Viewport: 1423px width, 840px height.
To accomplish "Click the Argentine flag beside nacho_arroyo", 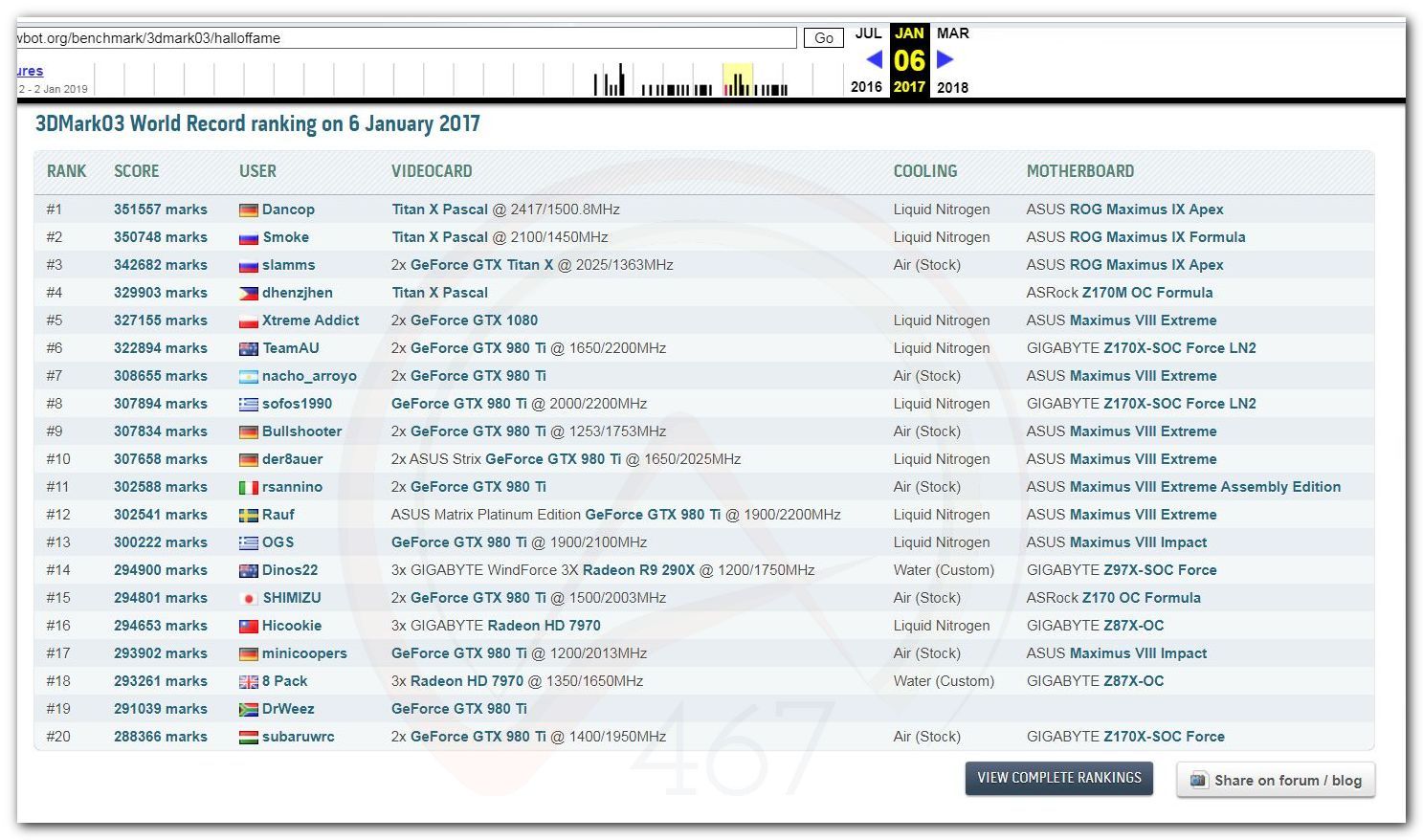I will point(248,377).
